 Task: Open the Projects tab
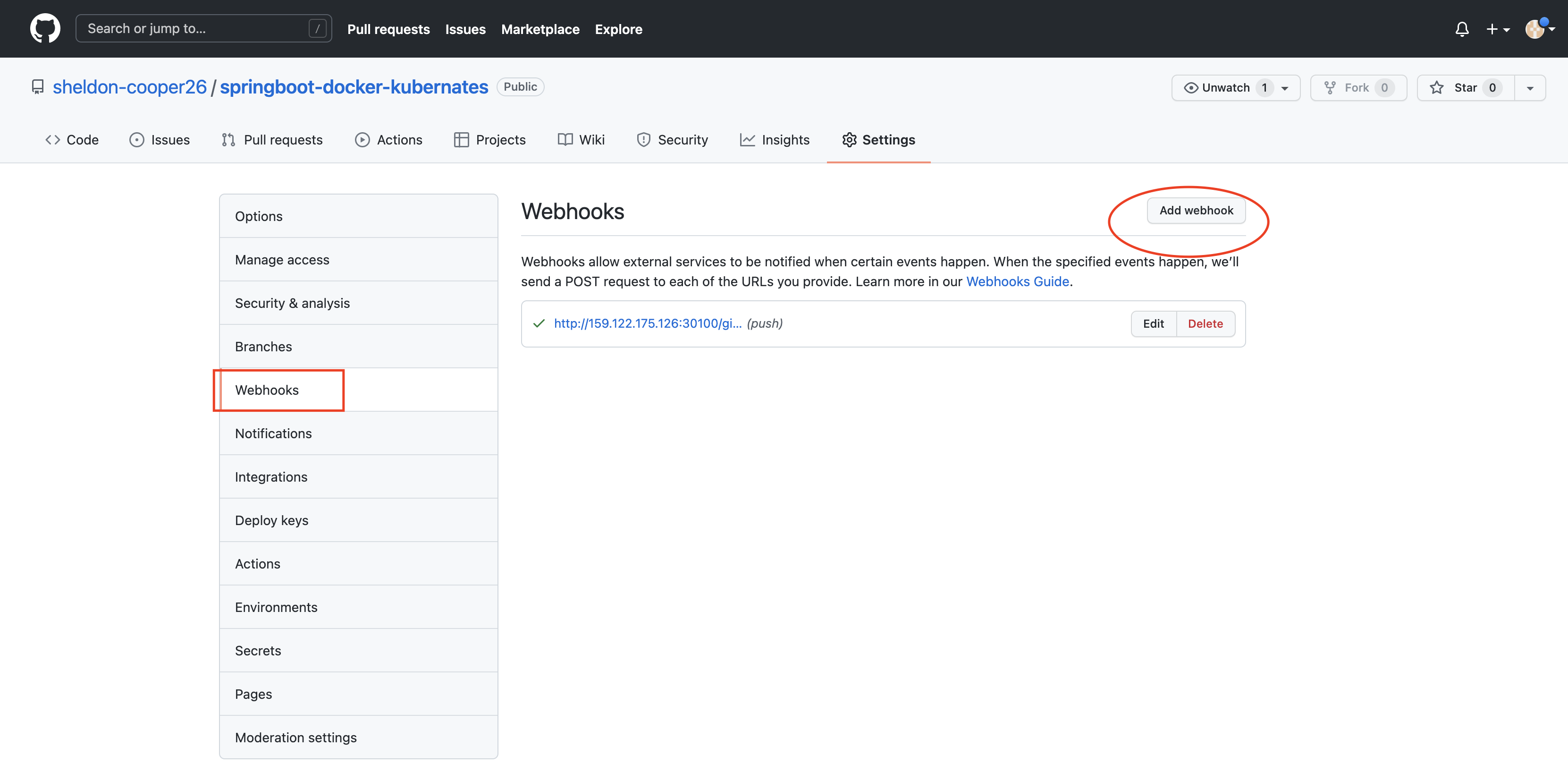(489, 139)
